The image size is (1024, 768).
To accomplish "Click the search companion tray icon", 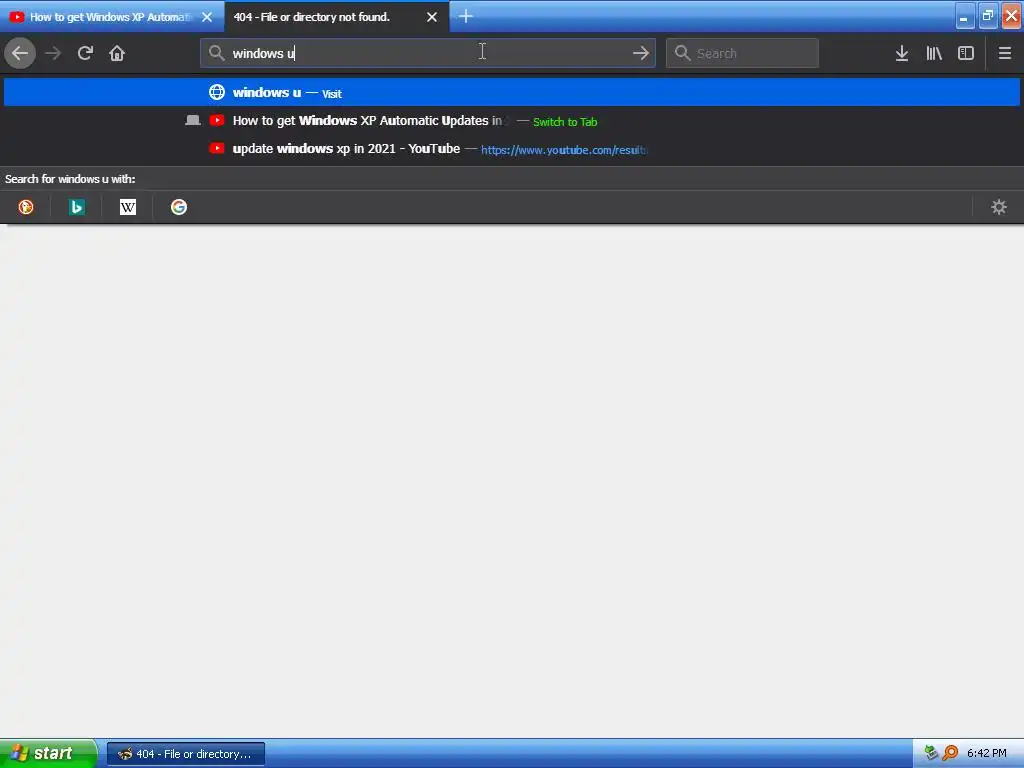I will tap(950, 753).
